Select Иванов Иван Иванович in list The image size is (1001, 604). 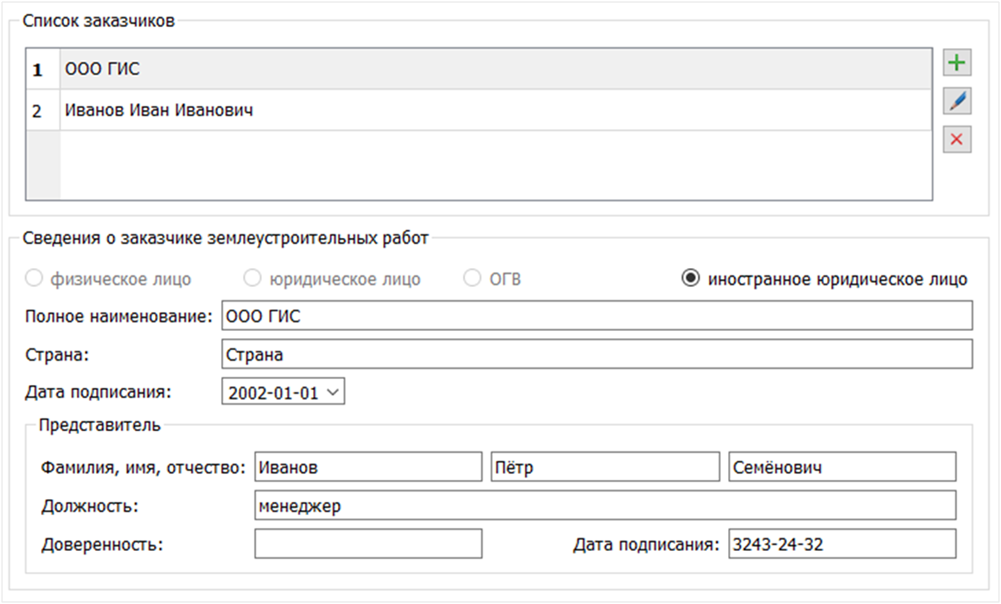tap(495, 111)
